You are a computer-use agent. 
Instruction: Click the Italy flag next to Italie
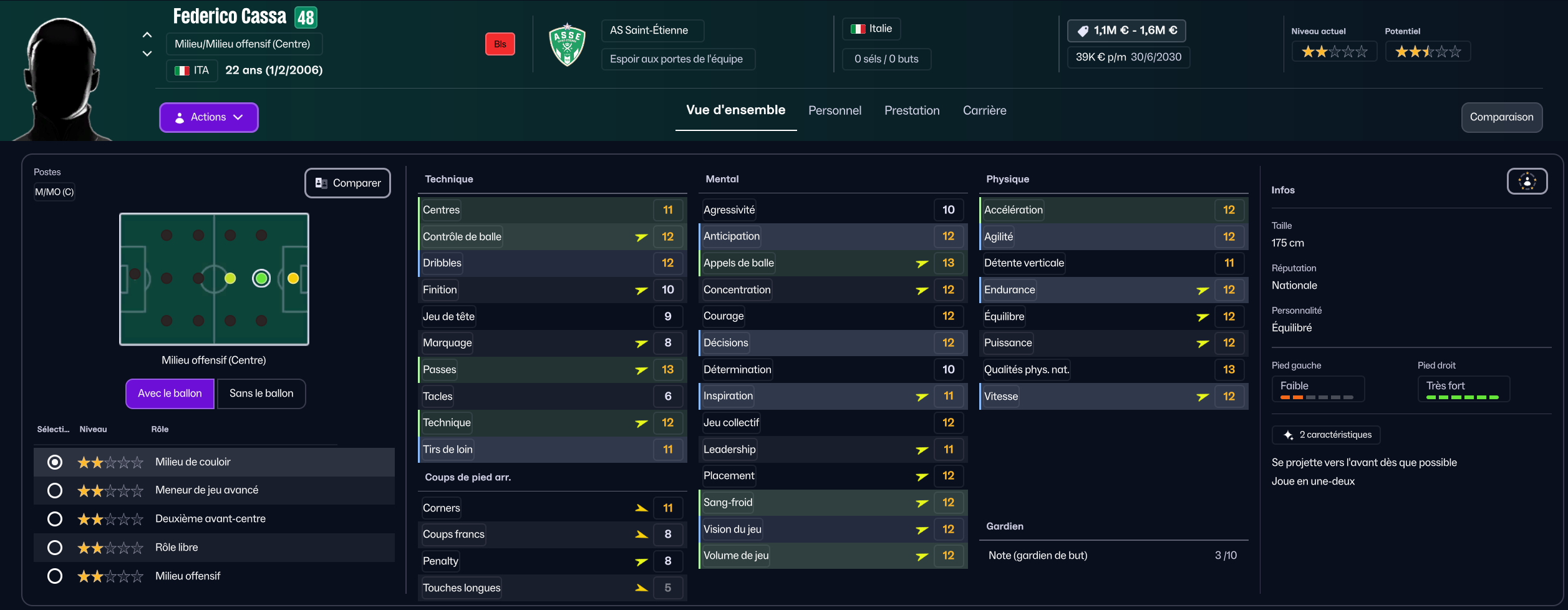858,29
